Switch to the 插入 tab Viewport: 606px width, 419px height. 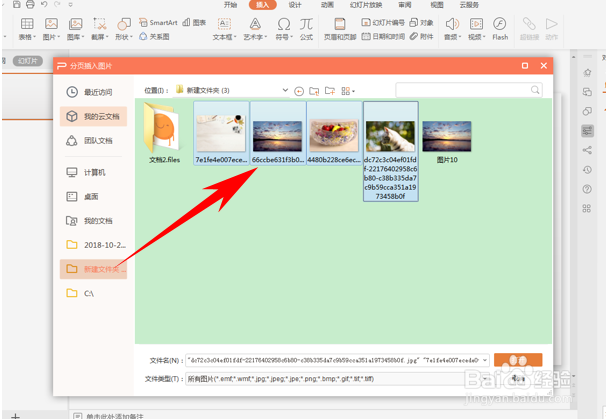262,5
